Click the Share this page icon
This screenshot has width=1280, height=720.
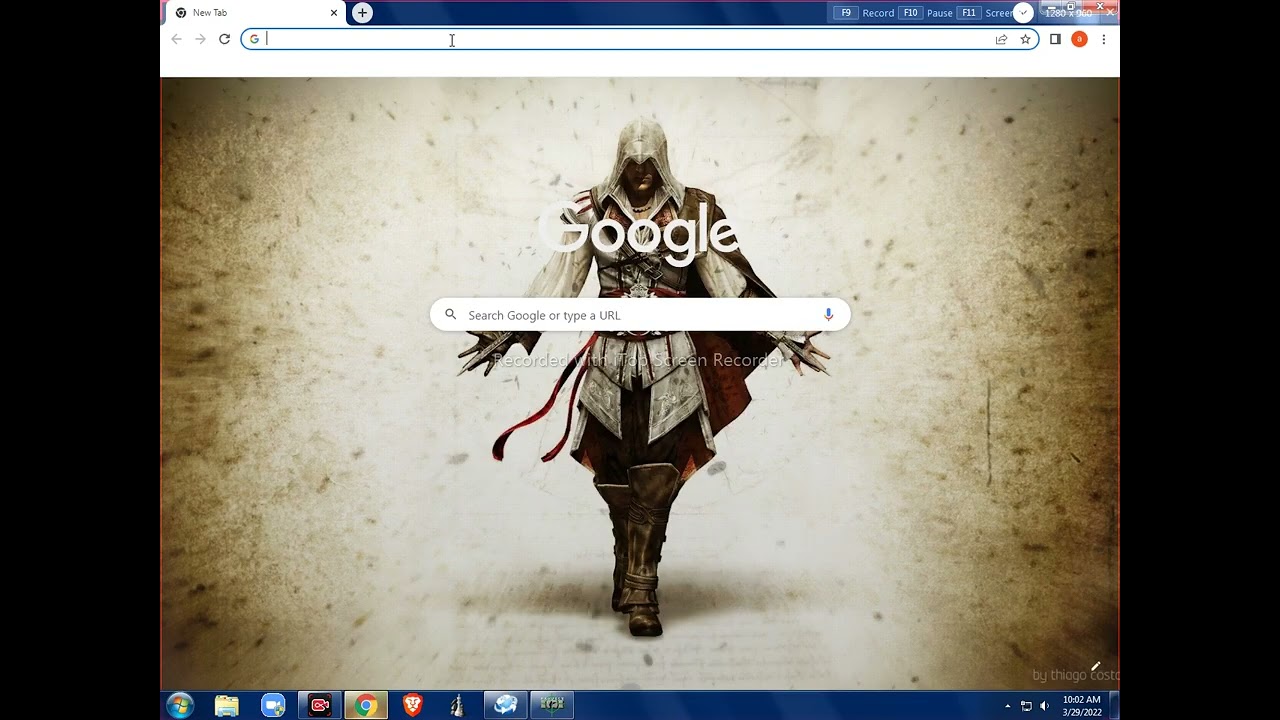(1001, 39)
